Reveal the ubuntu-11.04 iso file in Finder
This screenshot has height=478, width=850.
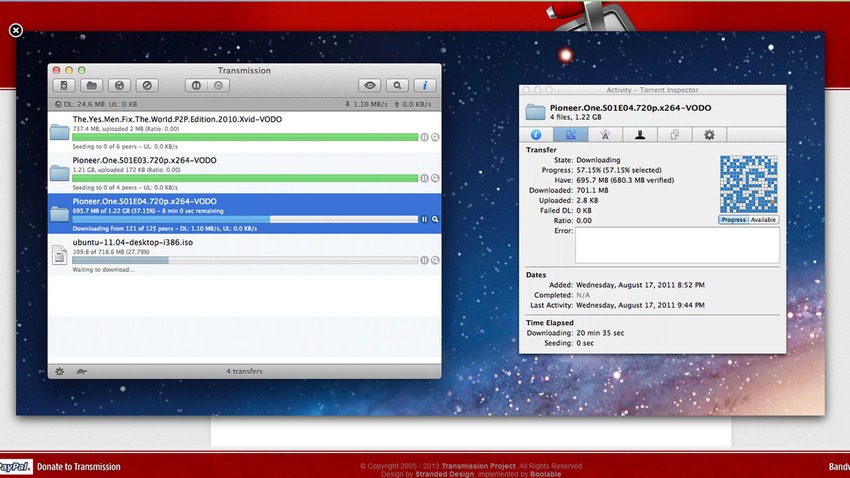(435, 260)
